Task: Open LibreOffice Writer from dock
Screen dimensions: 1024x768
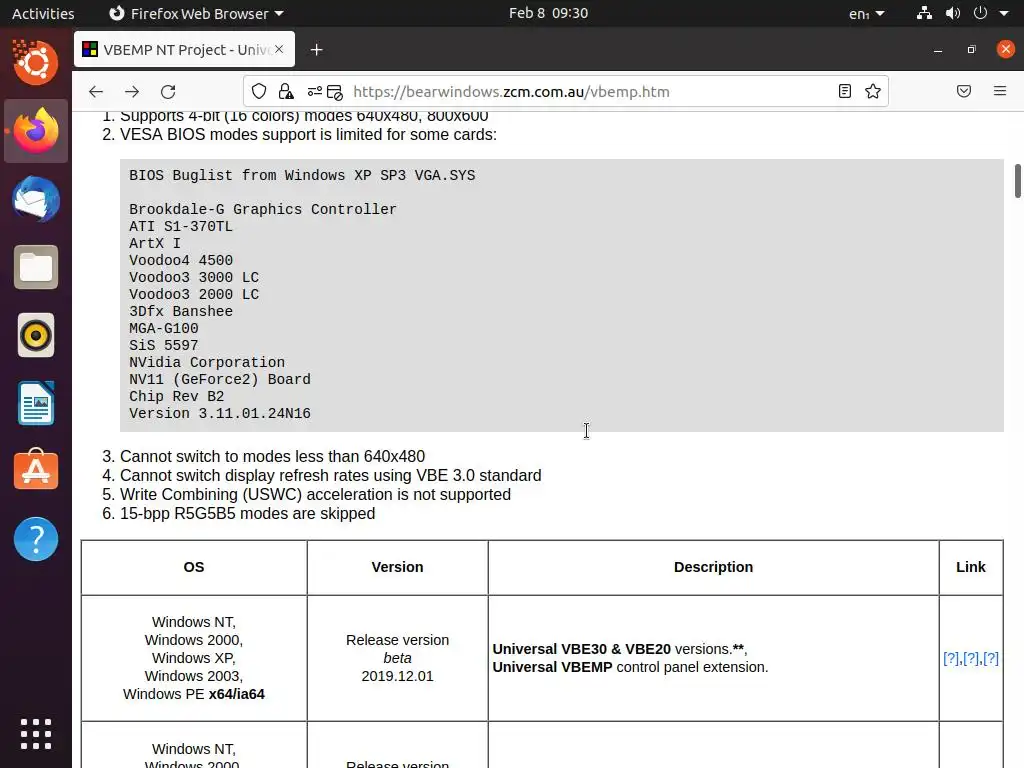Action: tap(36, 404)
